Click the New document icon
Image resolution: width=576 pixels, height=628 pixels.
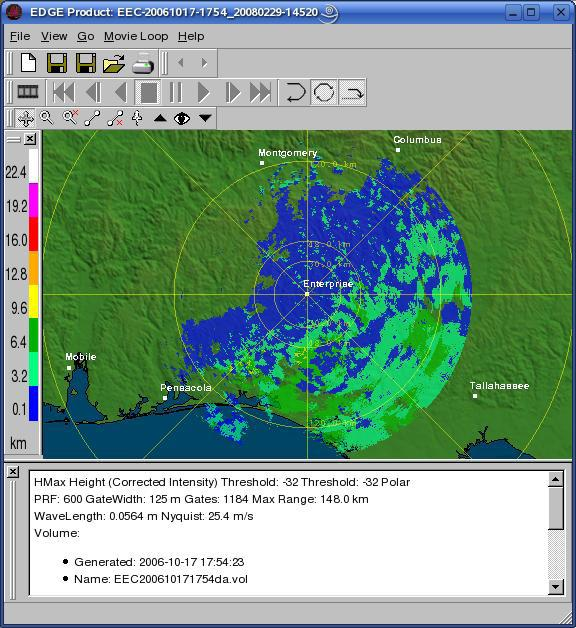coord(28,63)
